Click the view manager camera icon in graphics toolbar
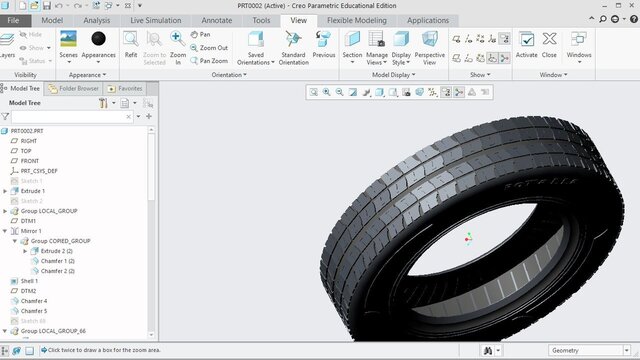Viewport: 640px width, 360px height. pos(406,92)
